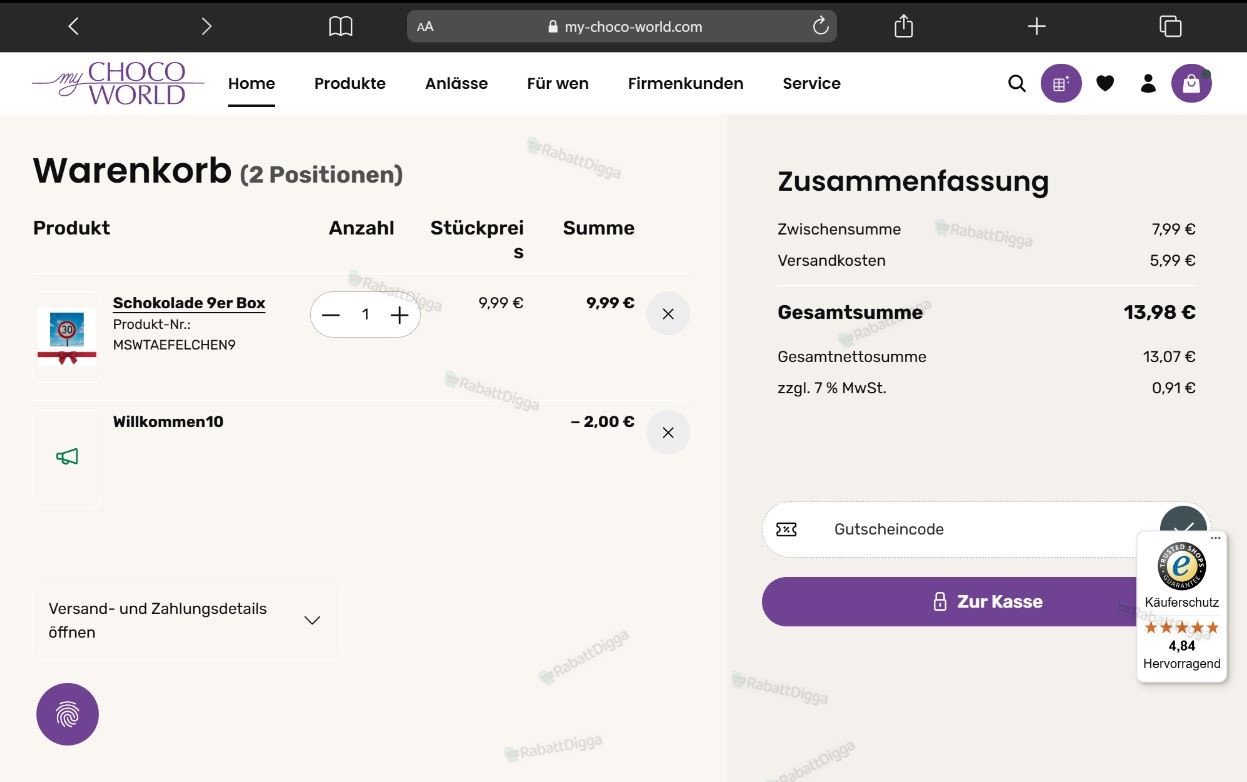This screenshot has height=782, width=1247.
Task: Select the Home menu item
Action: 251,84
